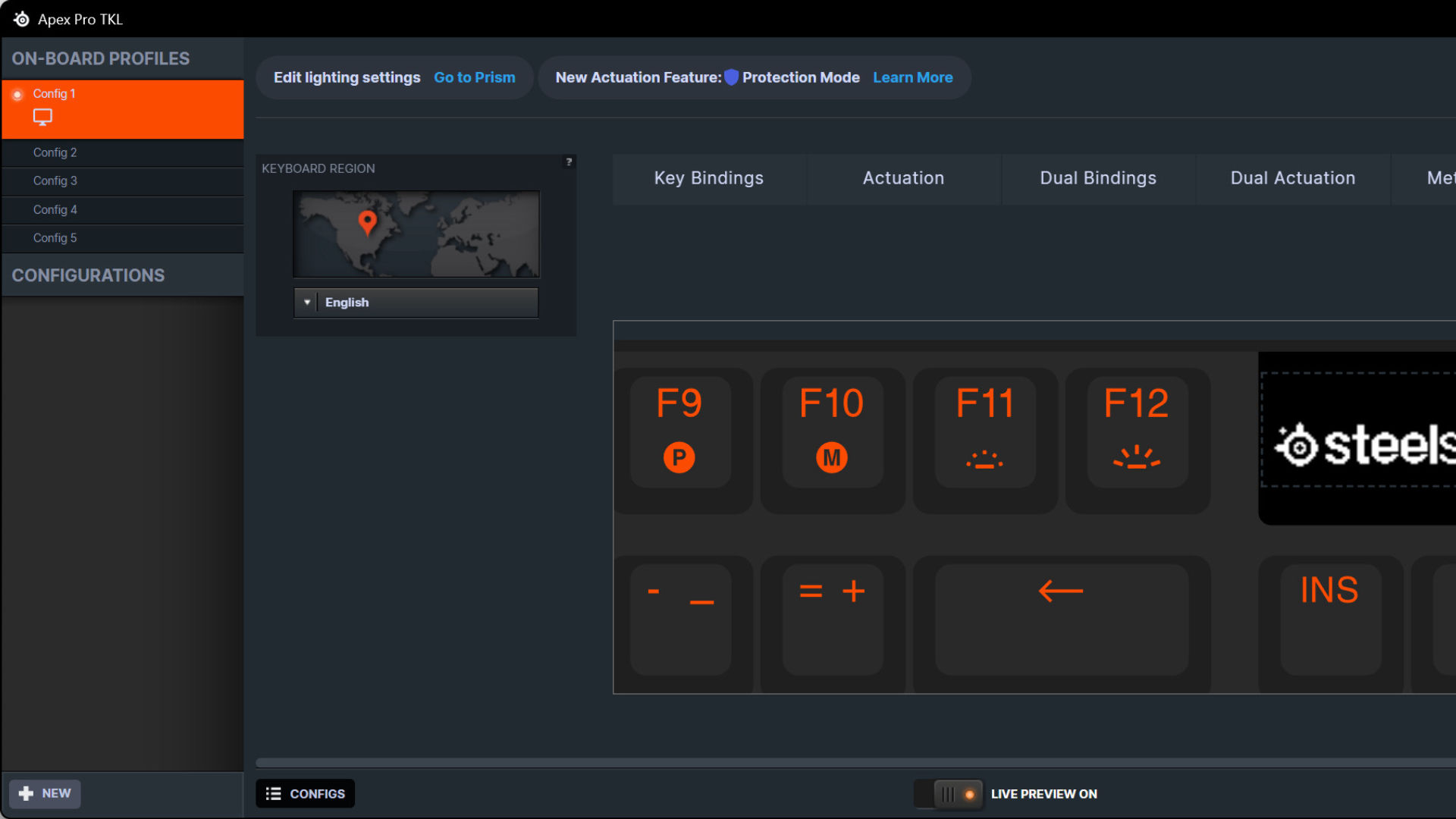Select the F12 brightness up key
This screenshot has height=819, width=1456.
pos(1137,432)
